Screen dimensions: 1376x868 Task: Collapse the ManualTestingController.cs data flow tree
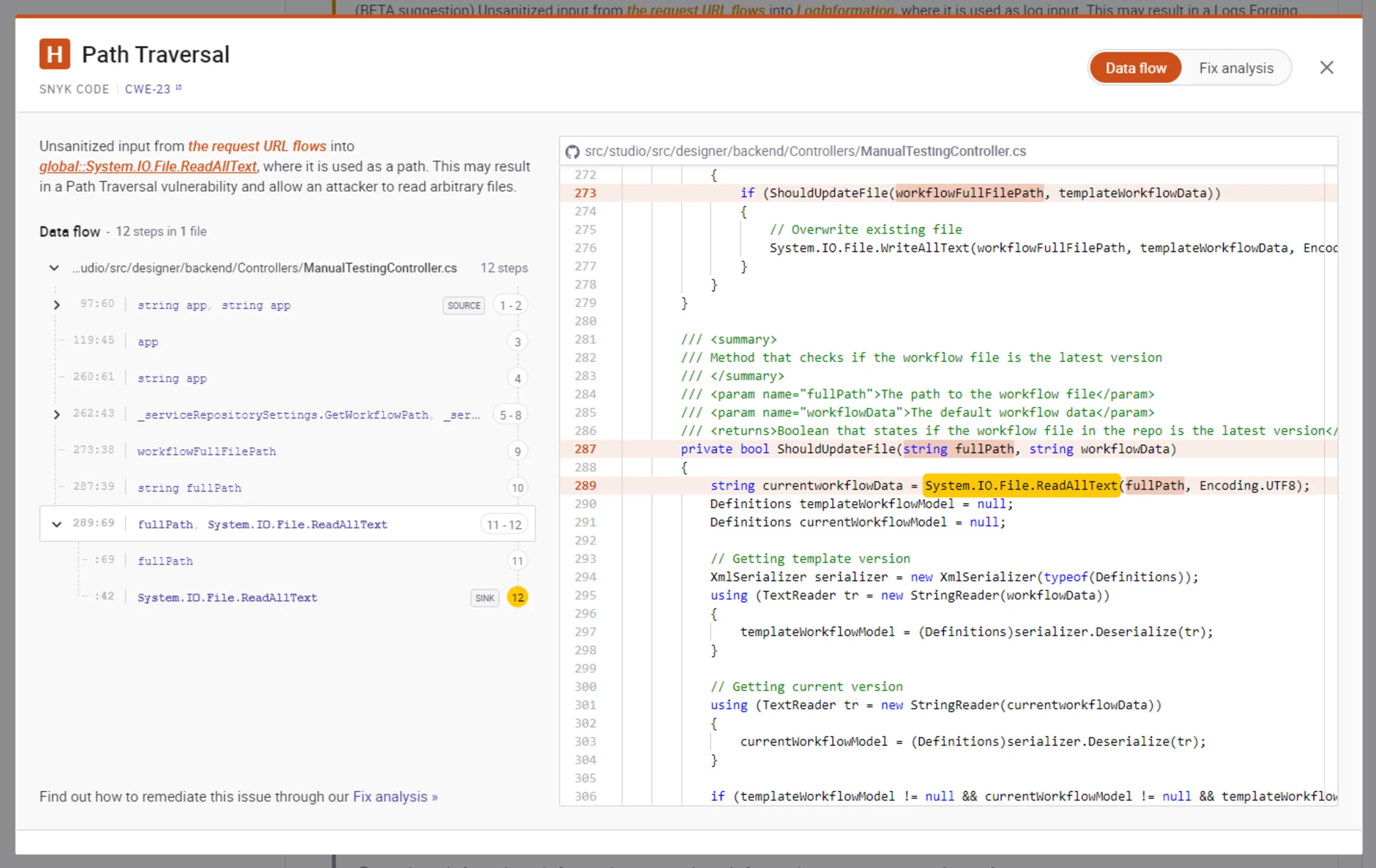click(54, 268)
